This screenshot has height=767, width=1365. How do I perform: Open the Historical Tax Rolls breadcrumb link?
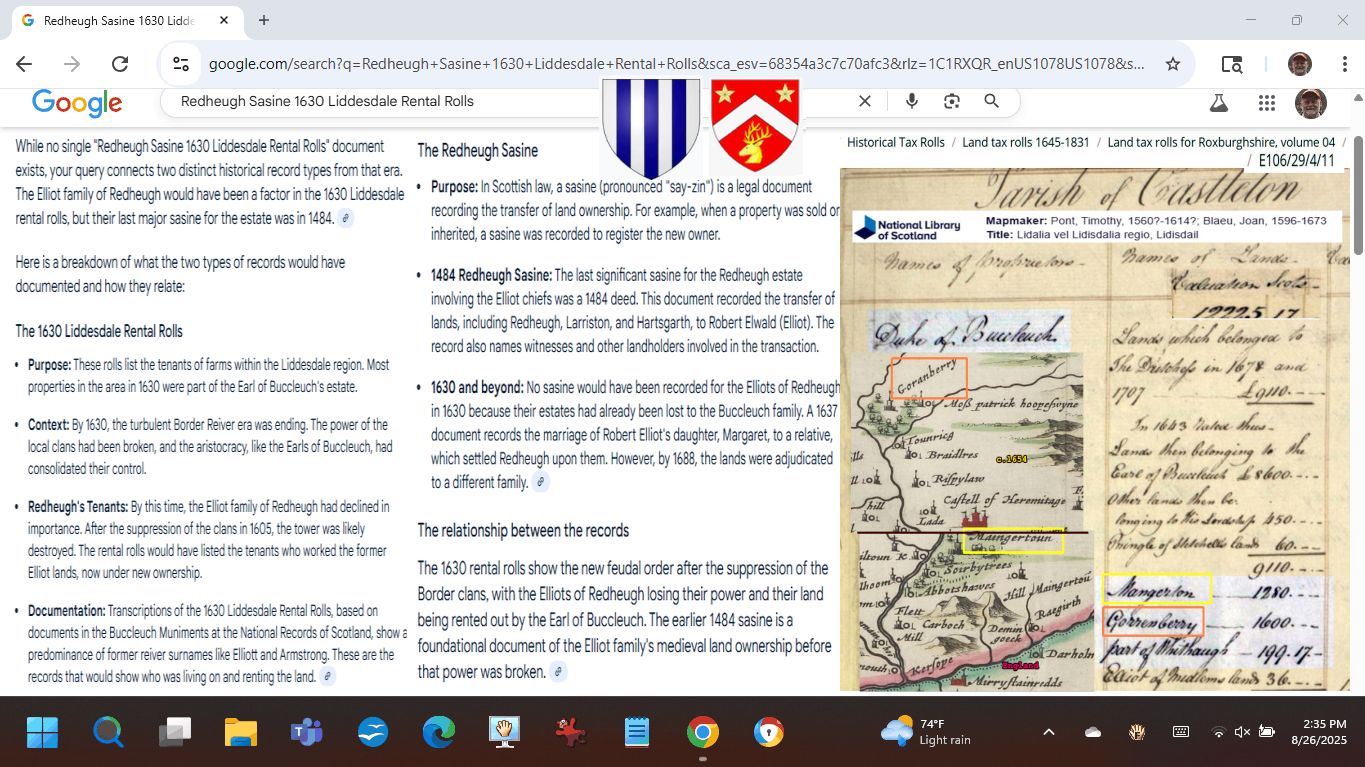(895, 142)
